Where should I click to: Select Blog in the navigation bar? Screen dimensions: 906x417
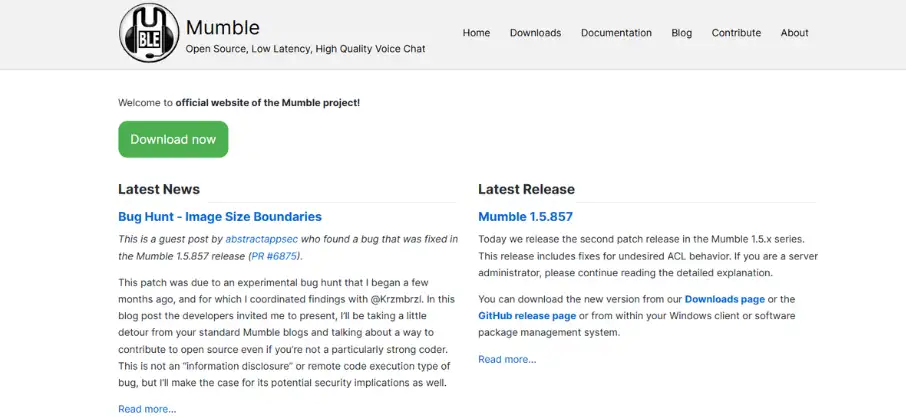click(x=681, y=33)
